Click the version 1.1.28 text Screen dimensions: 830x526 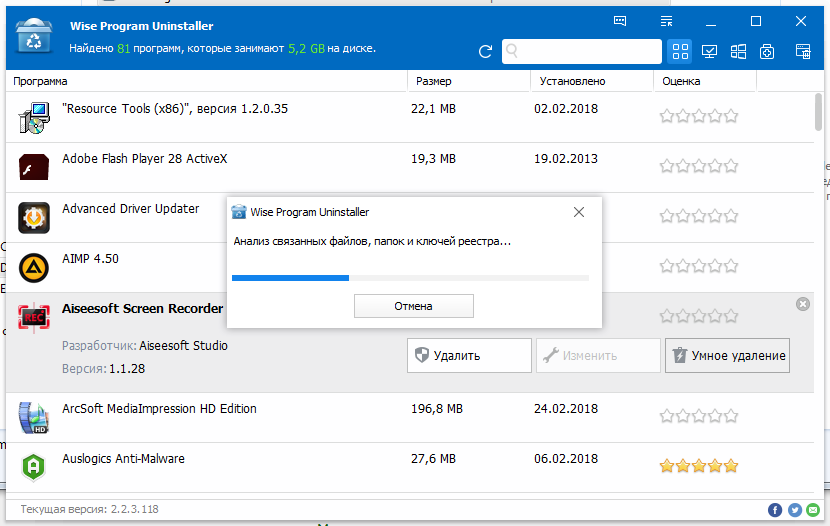[127, 369]
